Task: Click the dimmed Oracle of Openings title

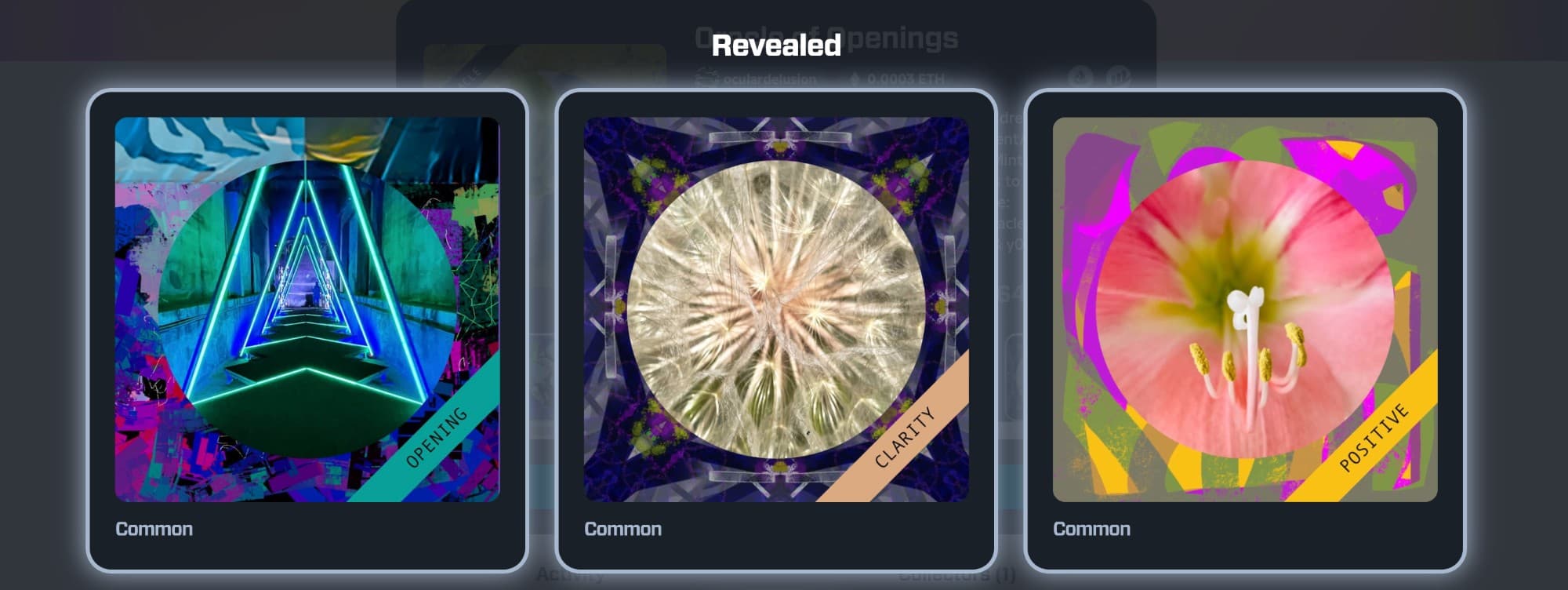Action: pos(826,38)
